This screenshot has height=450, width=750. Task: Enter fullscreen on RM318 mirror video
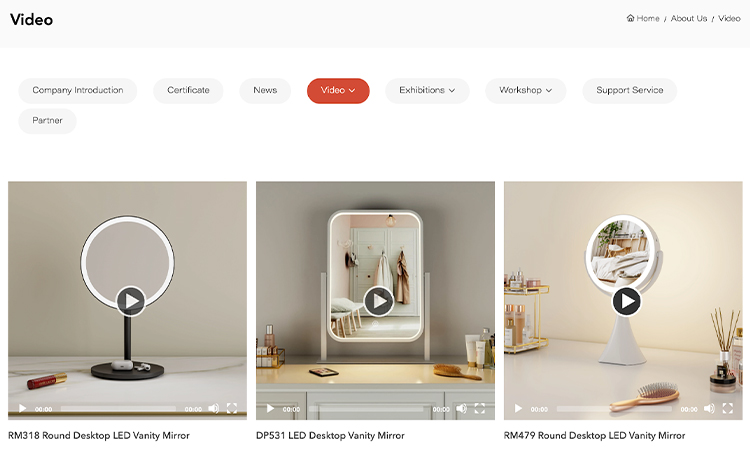coord(232,408)
